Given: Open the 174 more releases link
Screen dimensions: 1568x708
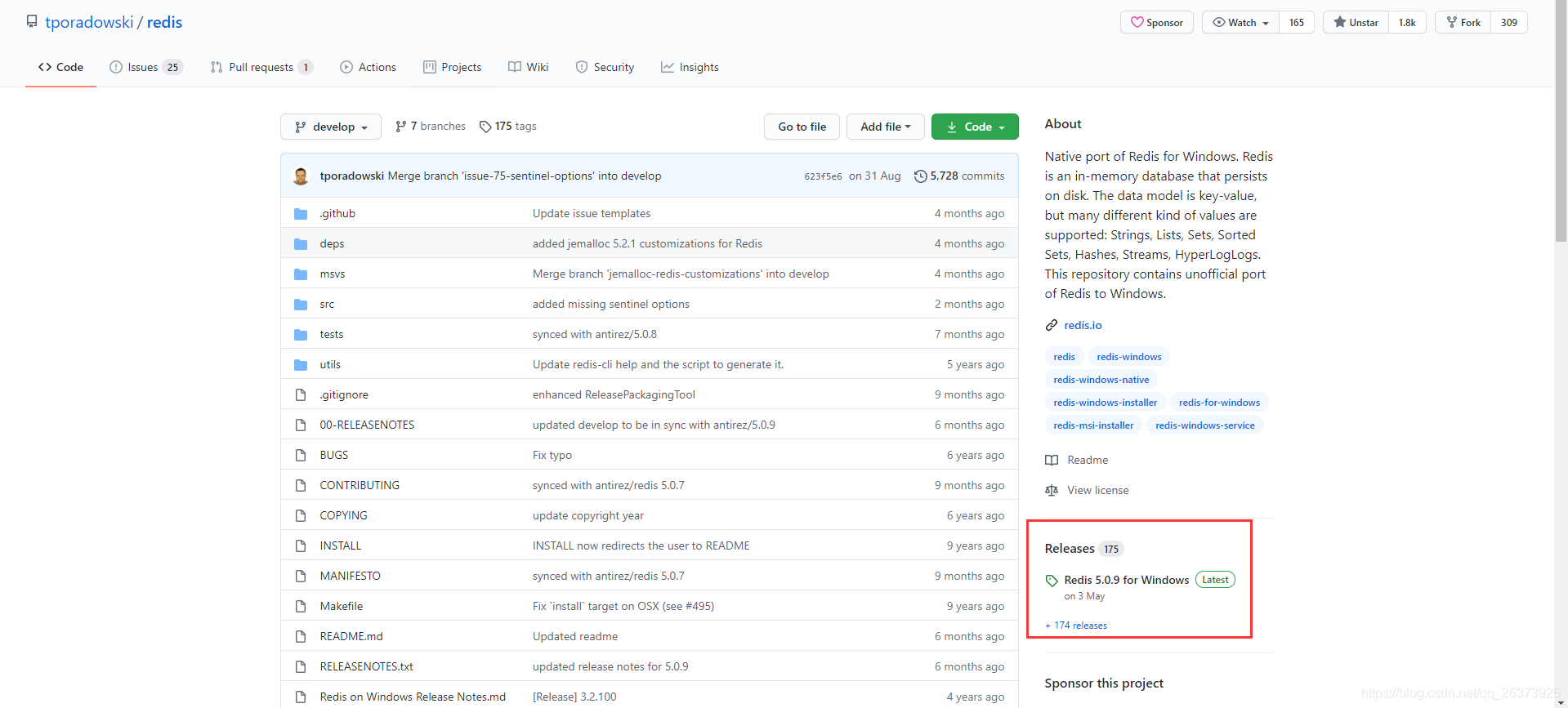Looking at the screenshot, I should coord(1076,626).
